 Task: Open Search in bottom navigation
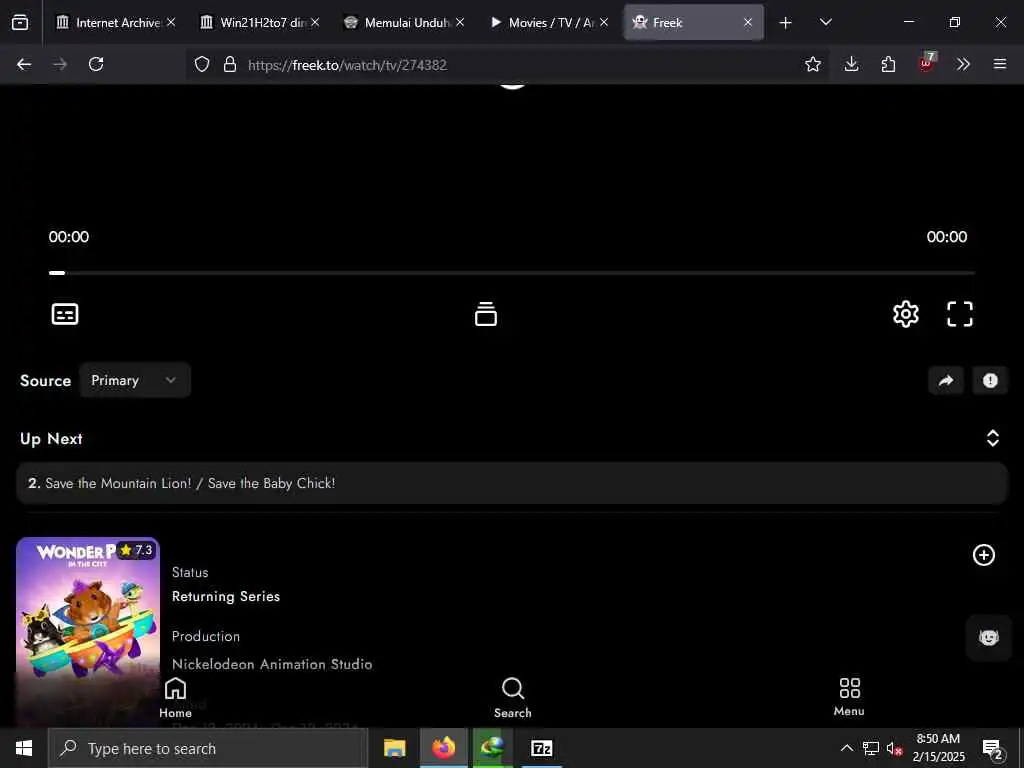pyautogui.click(x=513, y=697)
